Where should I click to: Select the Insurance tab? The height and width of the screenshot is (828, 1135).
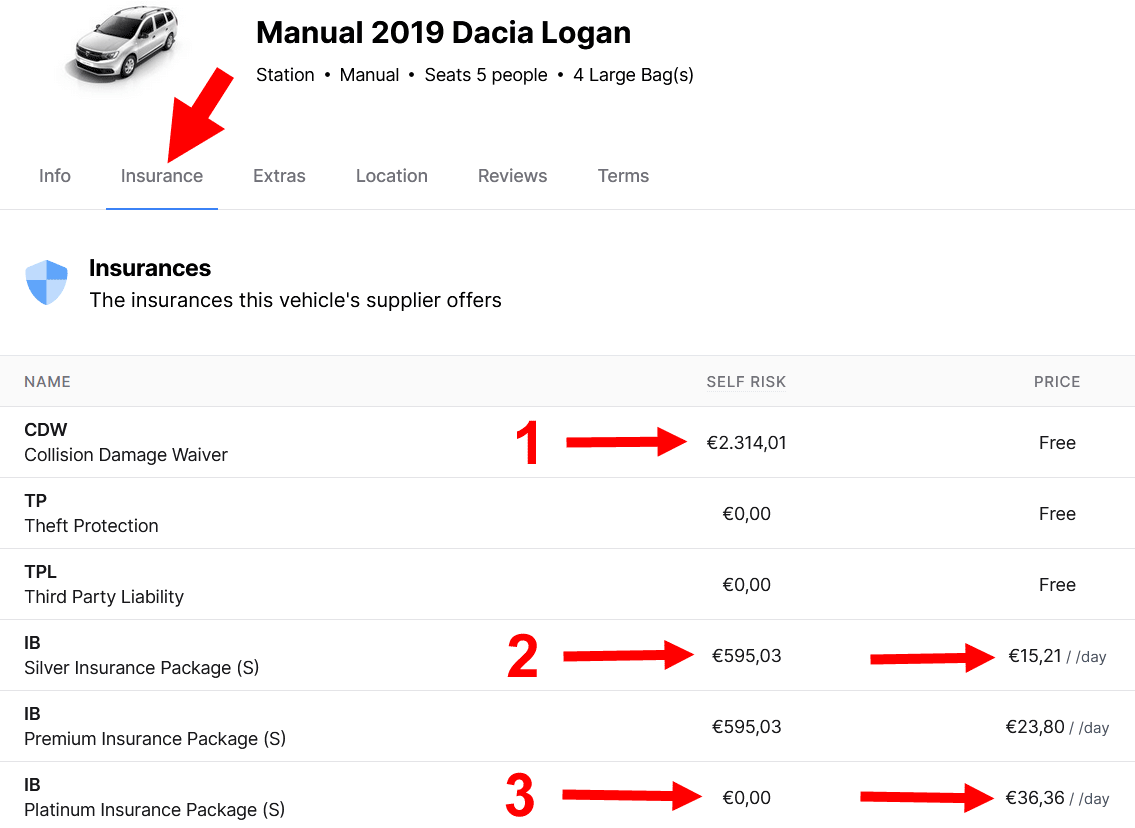coord(161,176)
